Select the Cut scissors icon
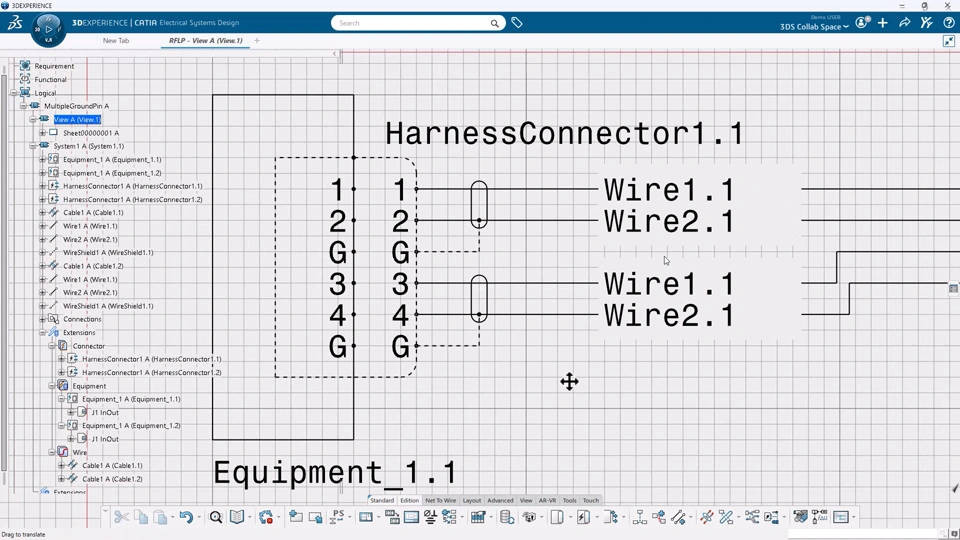960x540 pixels. point(121,517)
